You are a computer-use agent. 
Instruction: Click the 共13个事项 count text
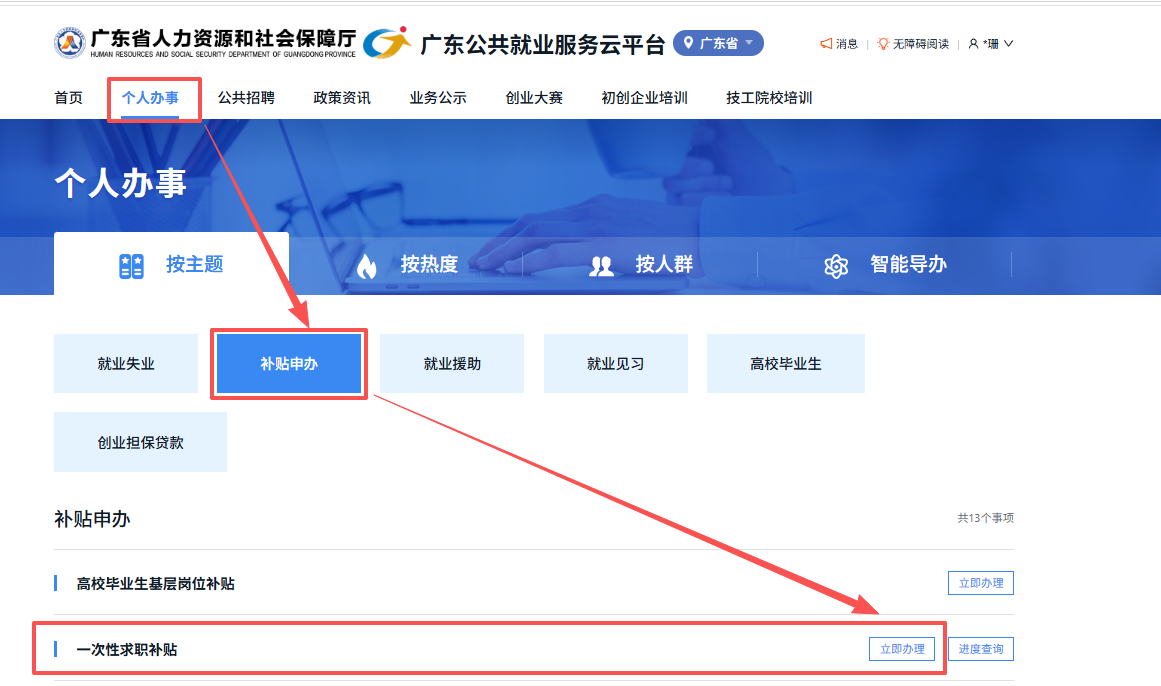pyautogui.click(x=986, y=518)
